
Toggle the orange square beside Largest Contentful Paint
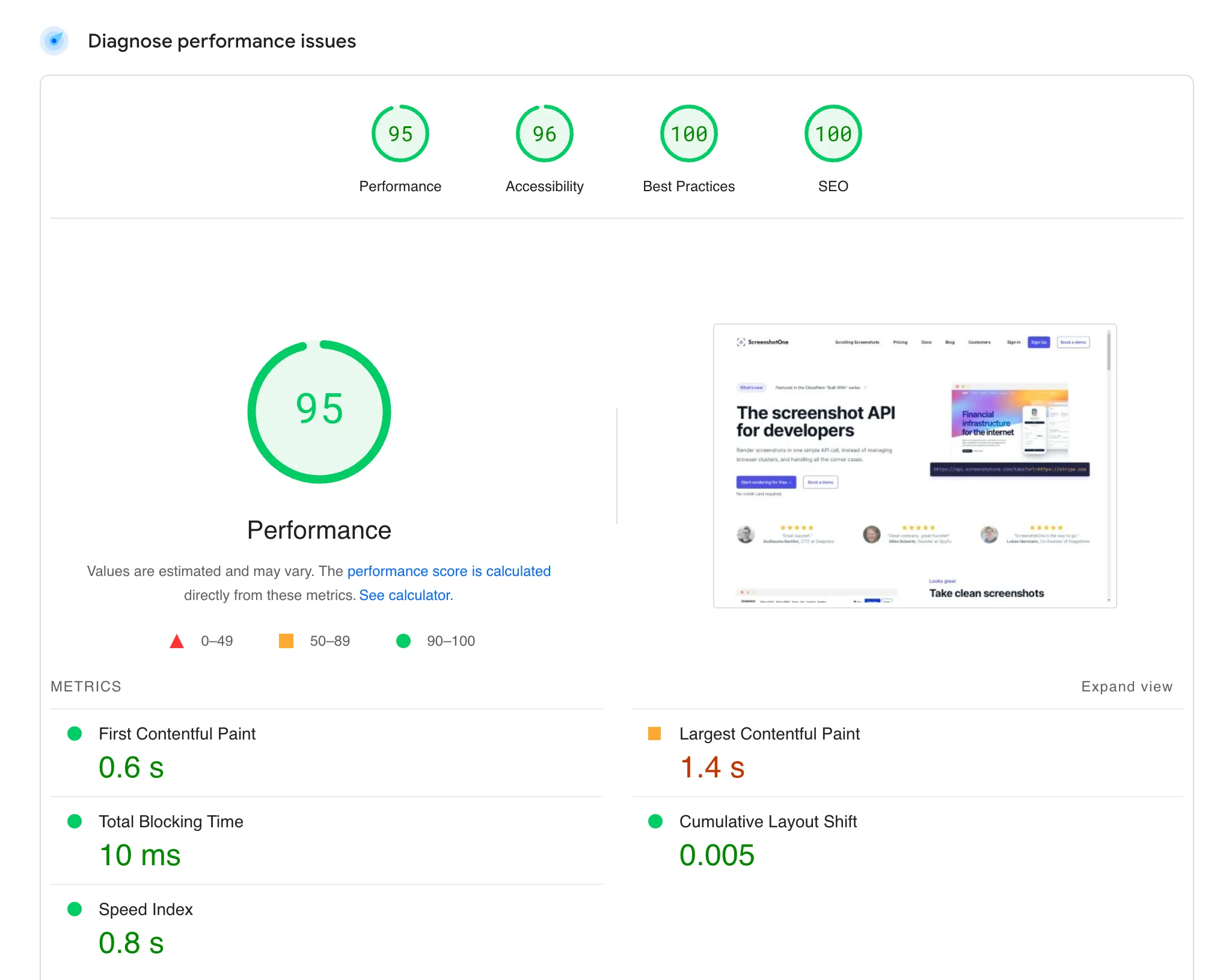tap(655, 733)
